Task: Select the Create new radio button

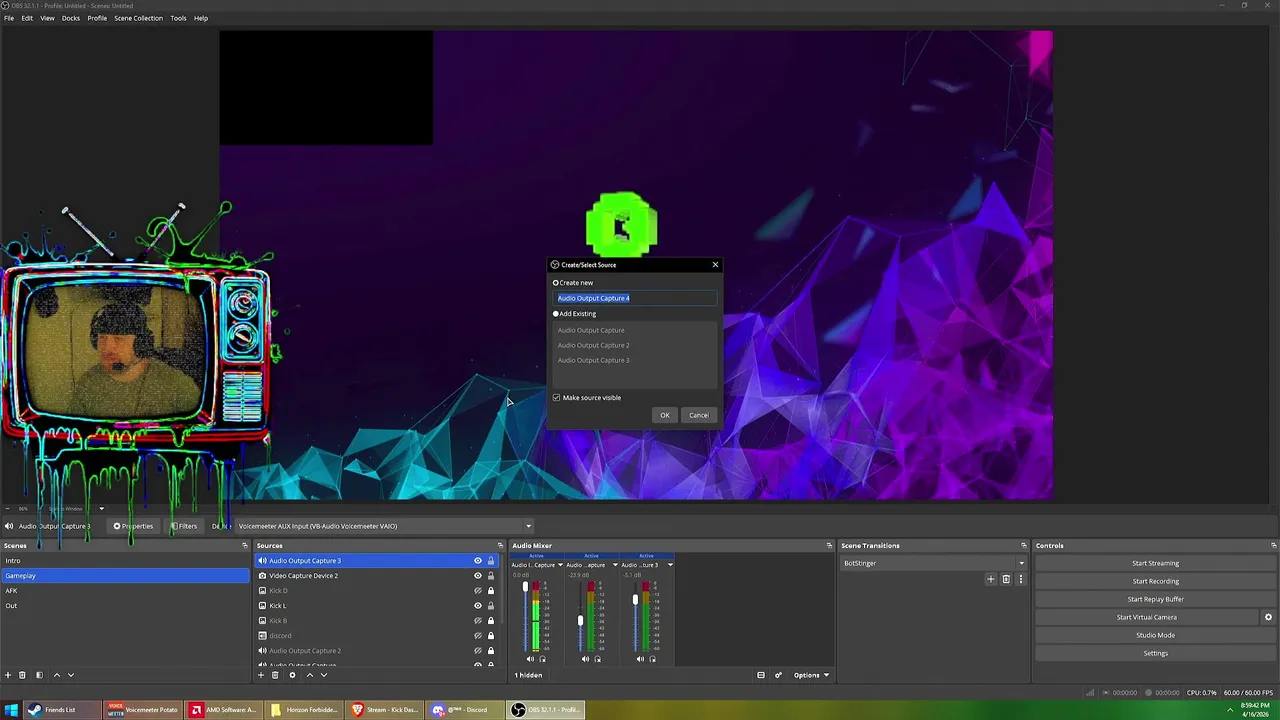Action: pos(556,283)
